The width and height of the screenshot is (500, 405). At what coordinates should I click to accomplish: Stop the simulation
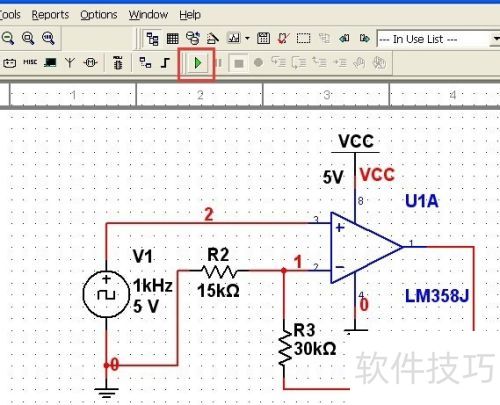pos(239,63)
